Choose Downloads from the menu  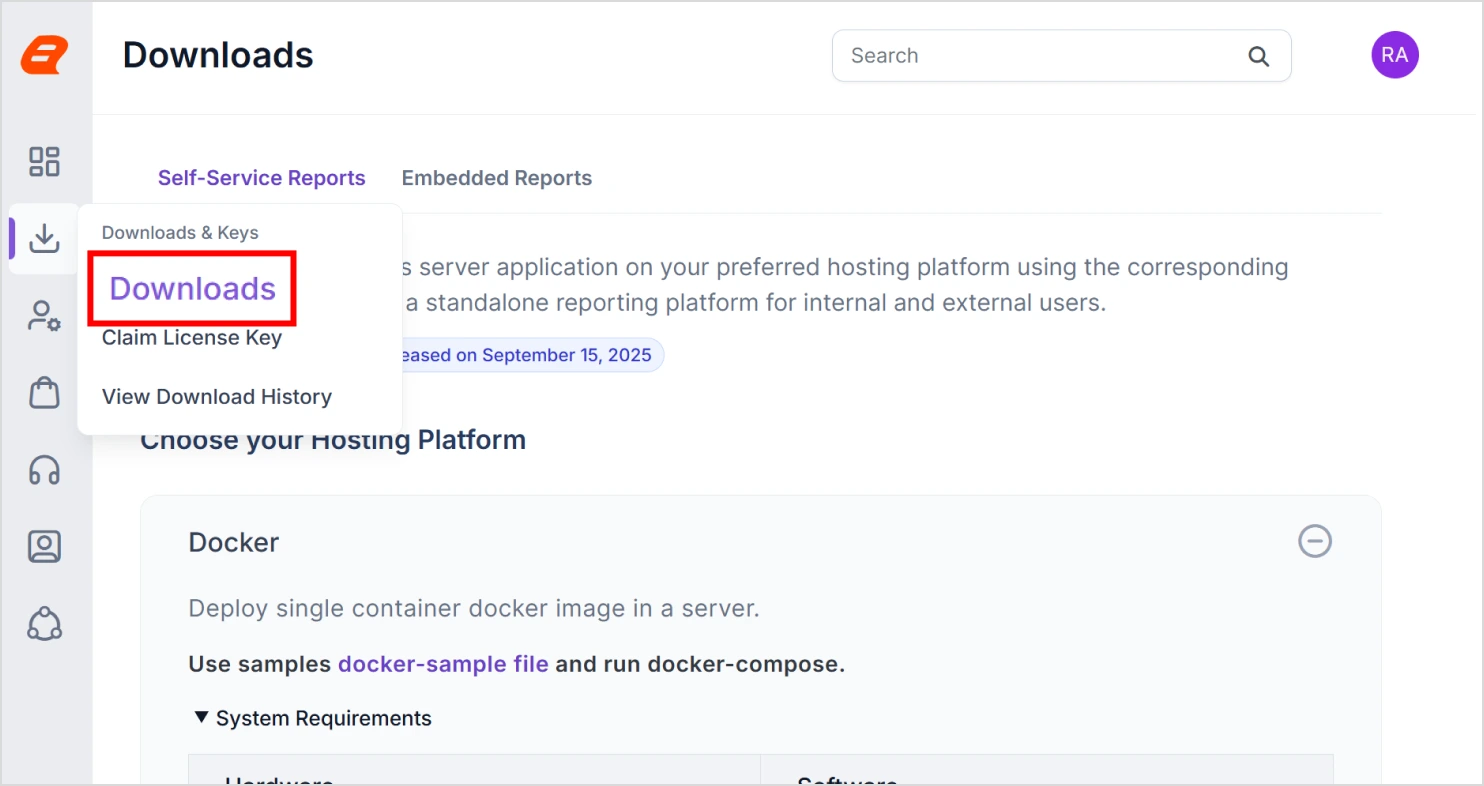(x=191, y=288)
